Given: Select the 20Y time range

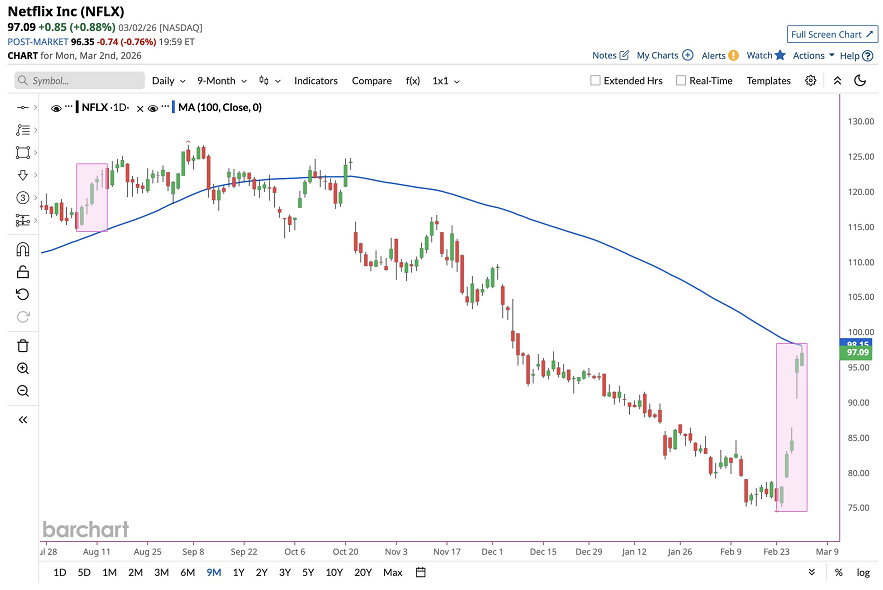Looking at the screenshot, I should 363,573.
